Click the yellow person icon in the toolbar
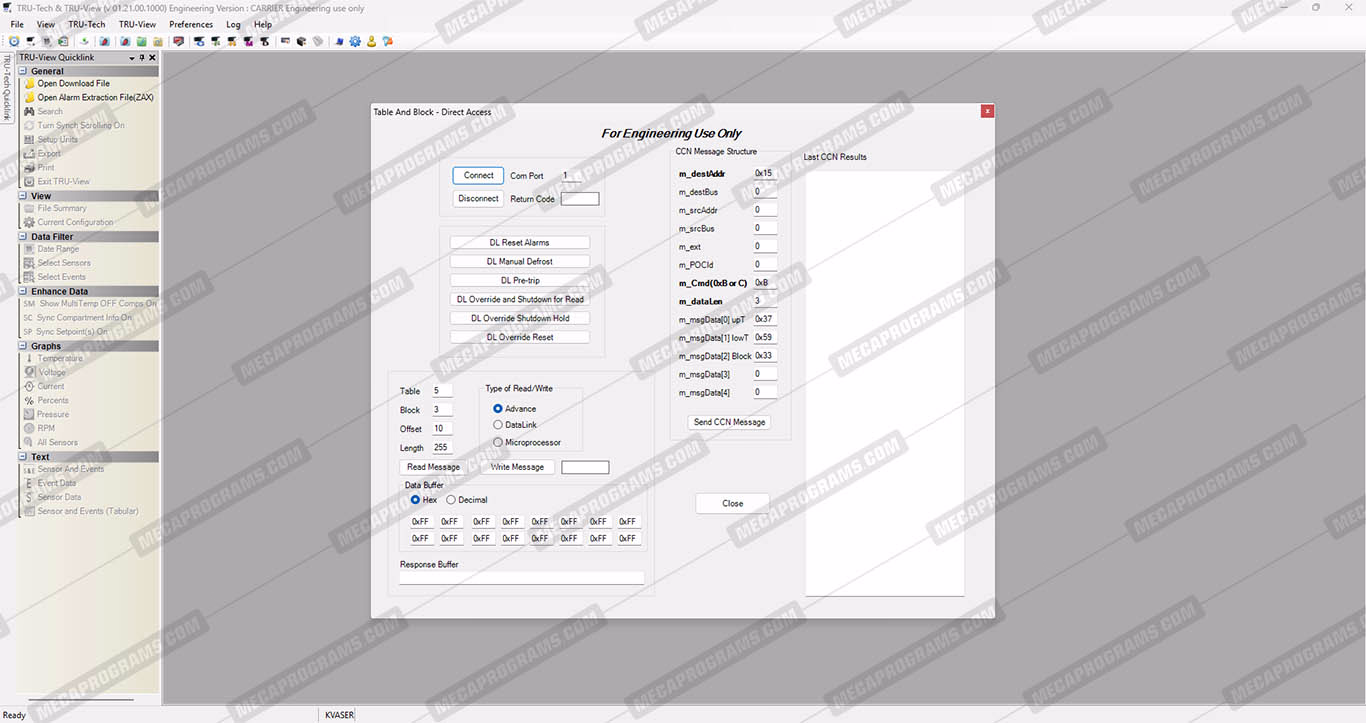Screen dimensions: 1366x723 [371, 41]
